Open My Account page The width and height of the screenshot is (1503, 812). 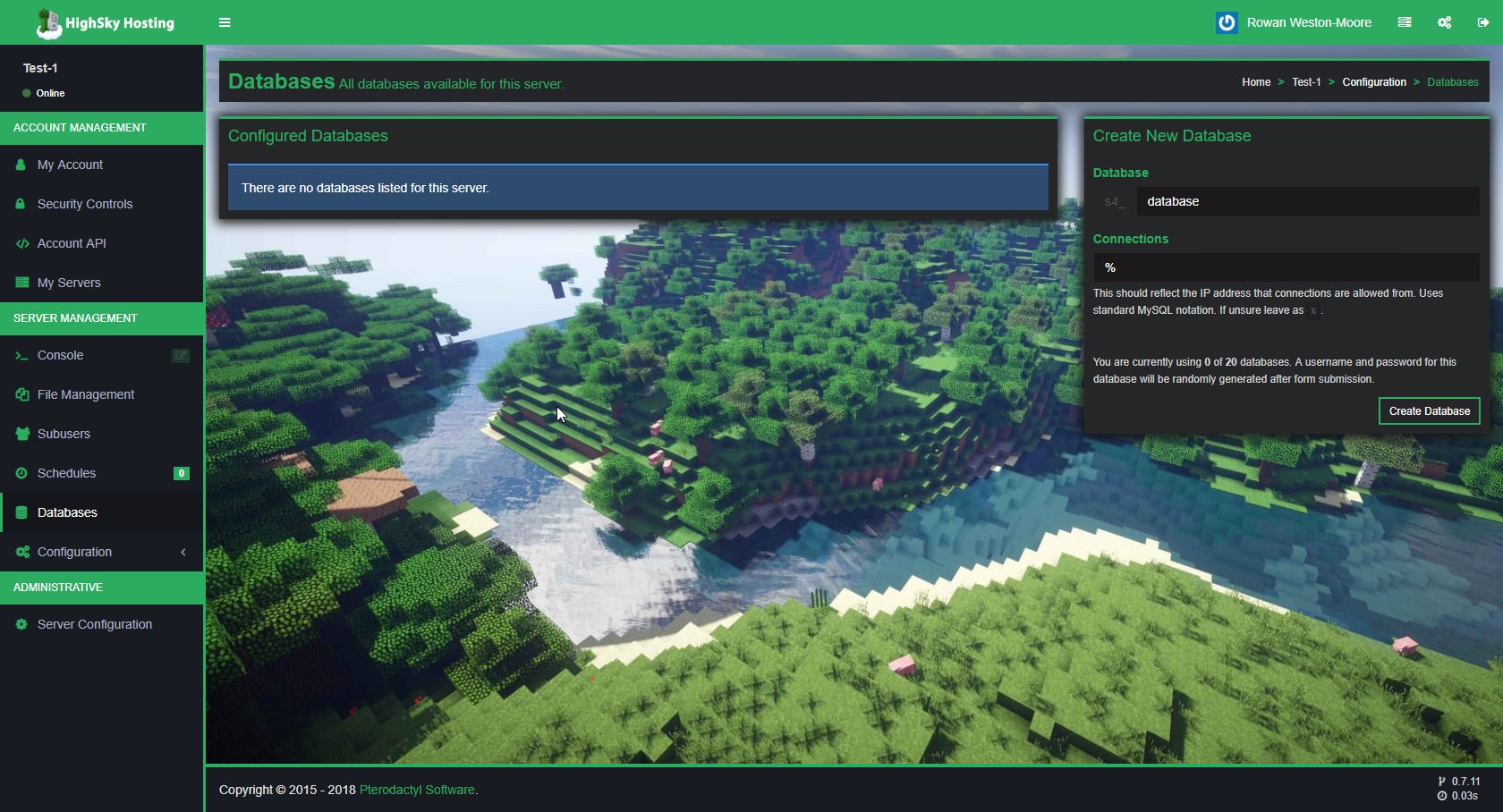[70, 165]
